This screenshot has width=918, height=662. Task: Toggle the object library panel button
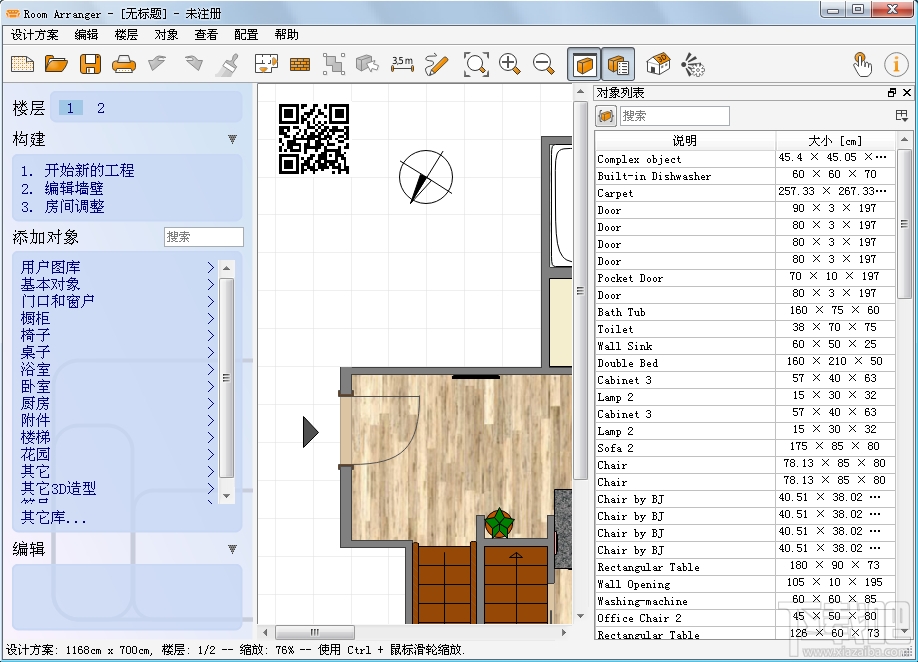(584, 65)
